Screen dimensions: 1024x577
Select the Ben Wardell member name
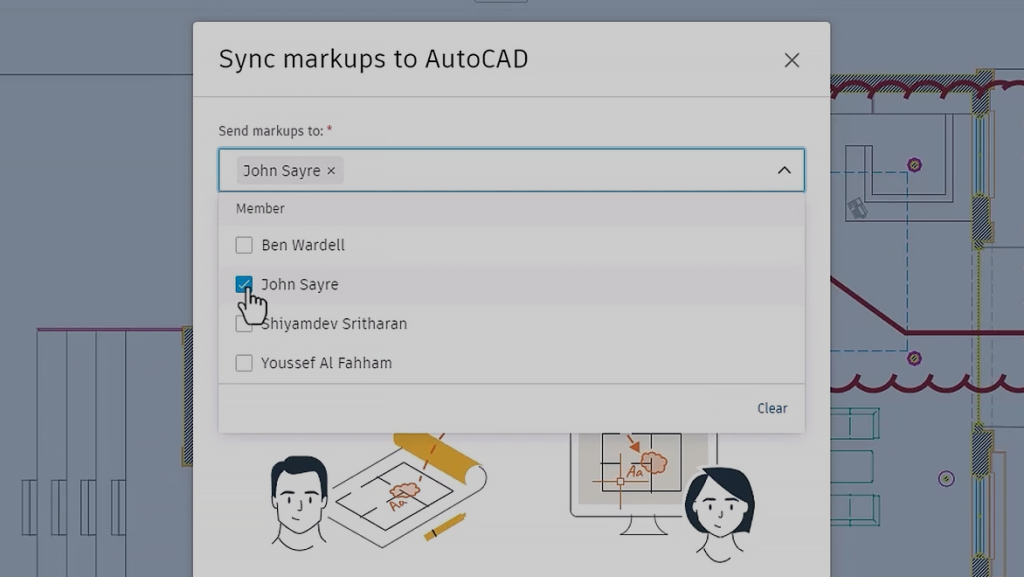(303, 245)
